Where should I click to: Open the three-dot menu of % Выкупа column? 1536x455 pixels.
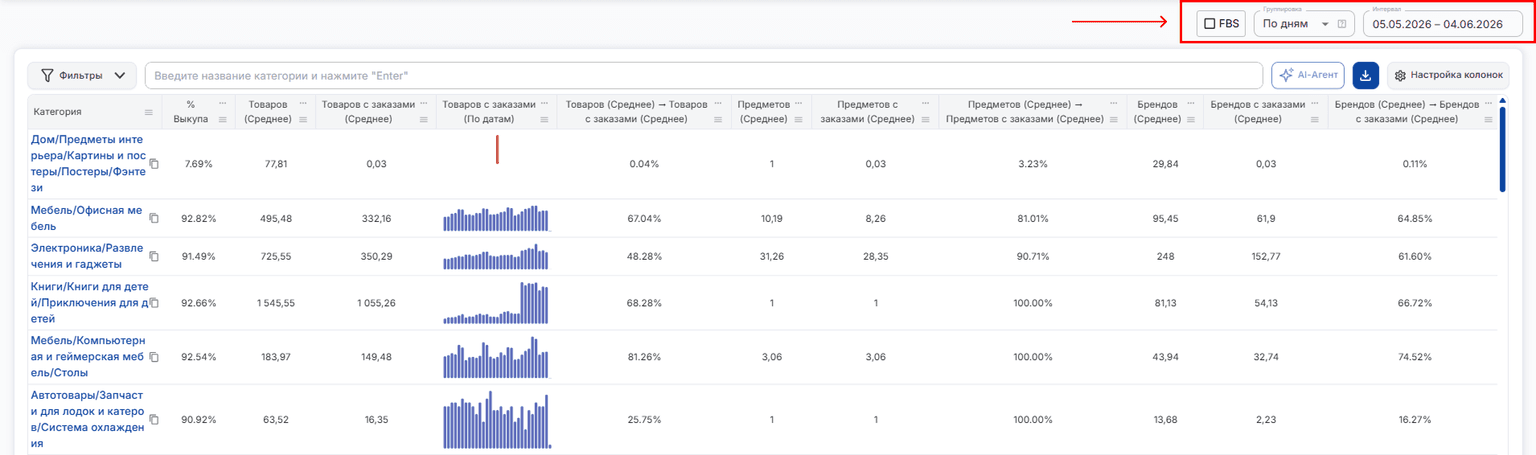[x=223, y=103]
